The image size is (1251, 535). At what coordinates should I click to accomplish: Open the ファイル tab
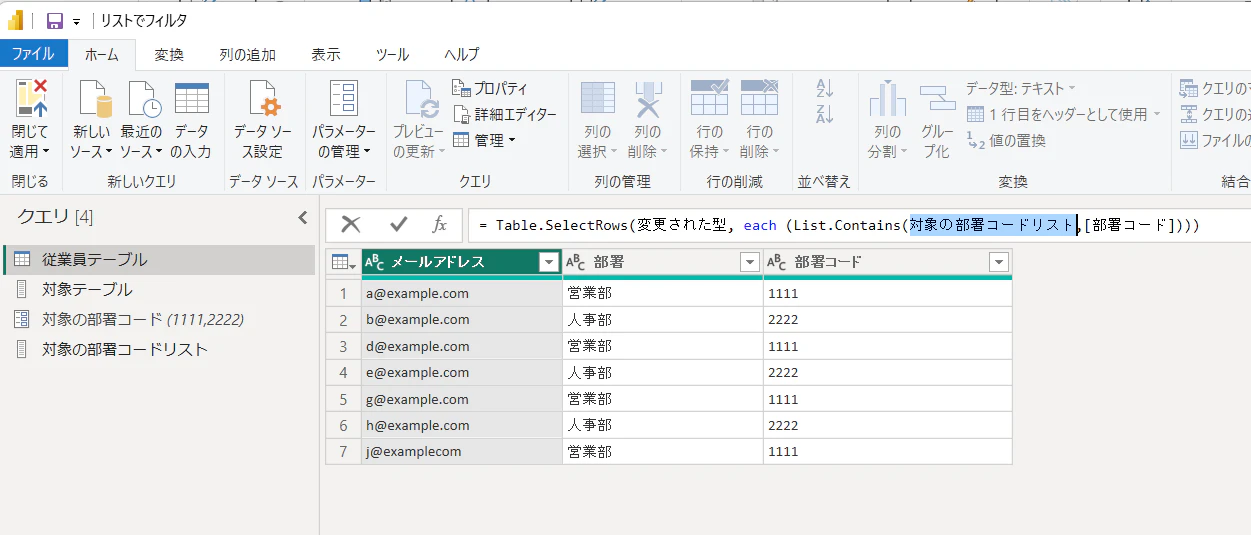click(34, 54)
